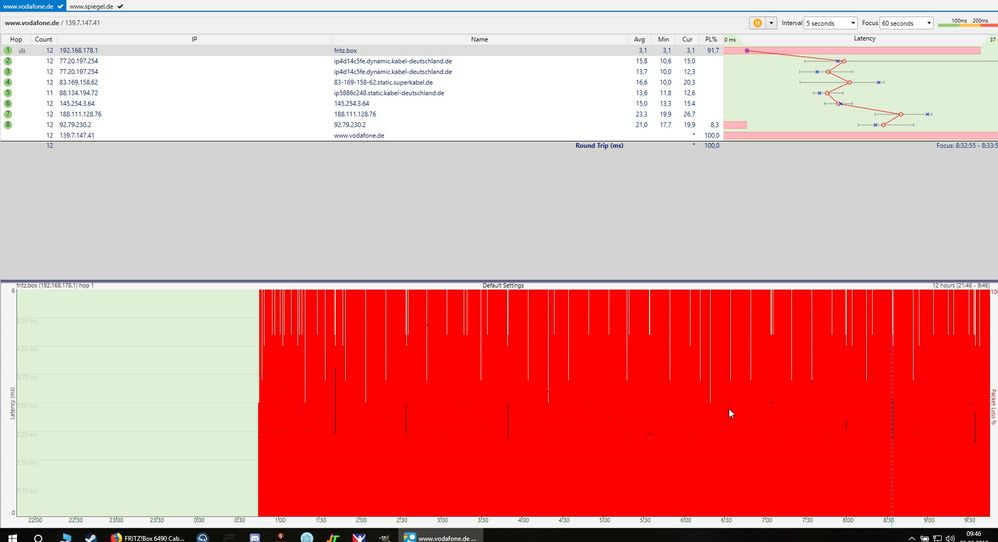Click the fritz.box hostname

(x=345, y=50)
